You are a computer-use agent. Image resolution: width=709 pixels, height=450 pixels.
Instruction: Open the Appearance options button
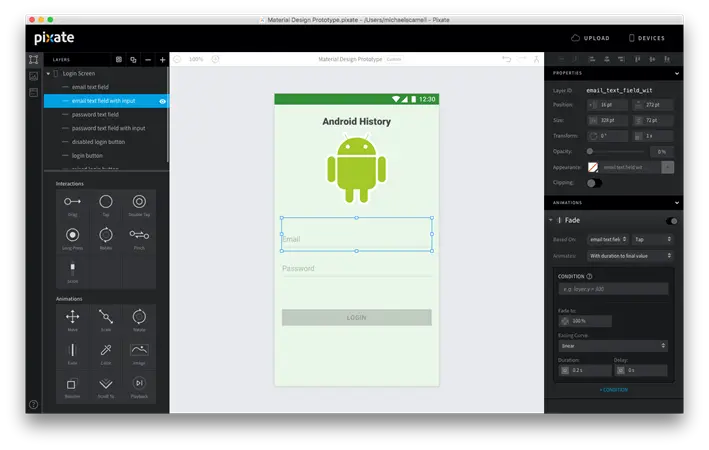667,167
